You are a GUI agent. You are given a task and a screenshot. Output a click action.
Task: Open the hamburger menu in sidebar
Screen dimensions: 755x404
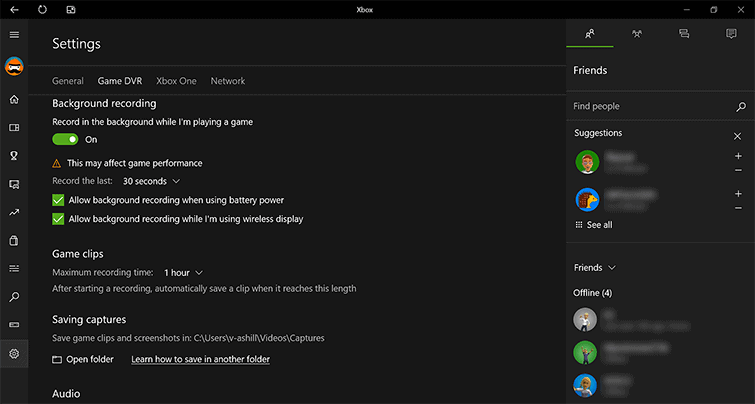[x=14, y=35]
